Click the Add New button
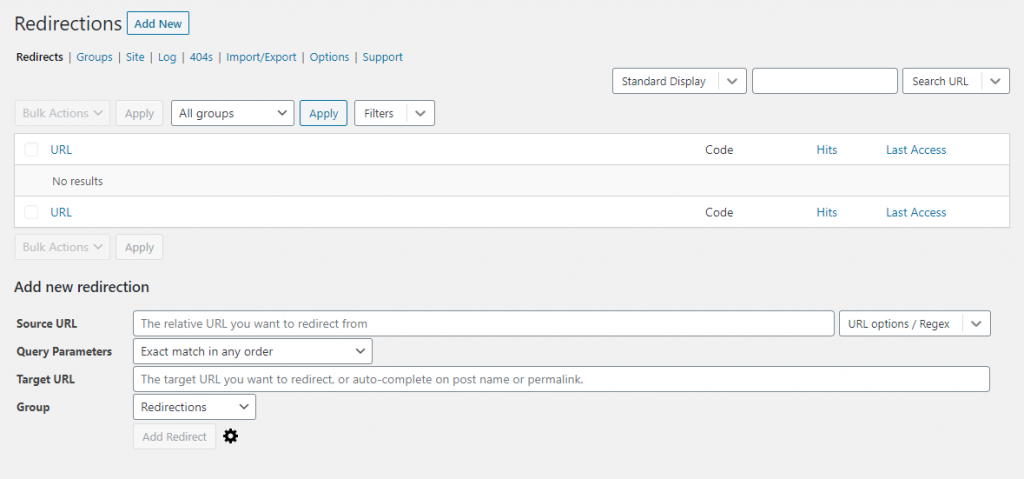1024x479 pixels. (158, 24)
